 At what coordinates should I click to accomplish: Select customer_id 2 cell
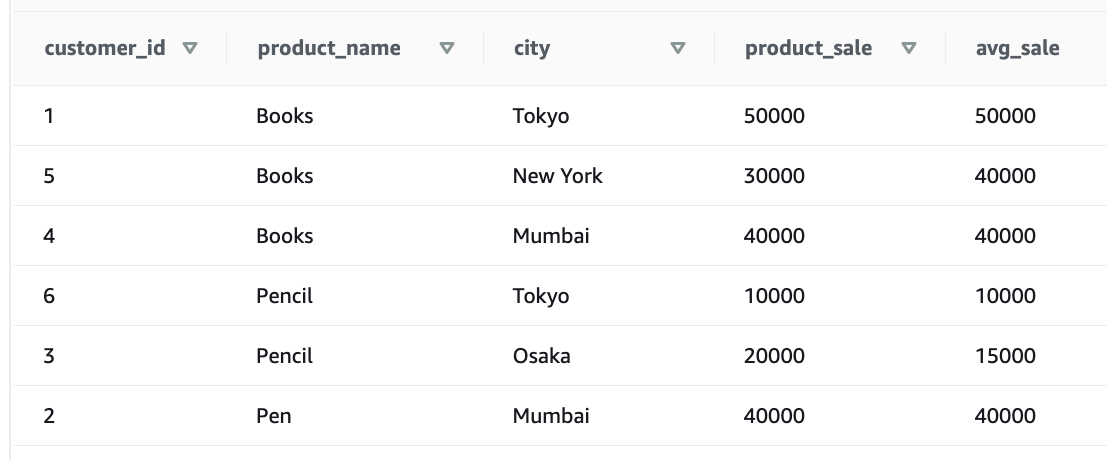tap(49, 416)
